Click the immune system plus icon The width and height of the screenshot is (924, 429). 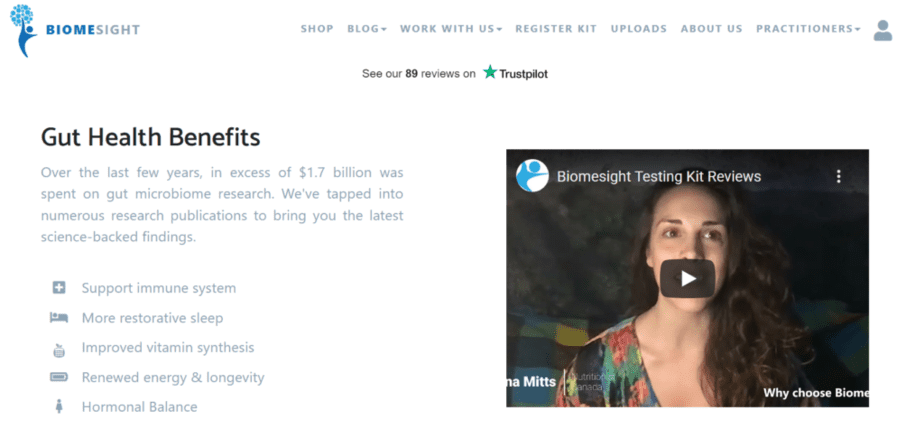[59, 288]
